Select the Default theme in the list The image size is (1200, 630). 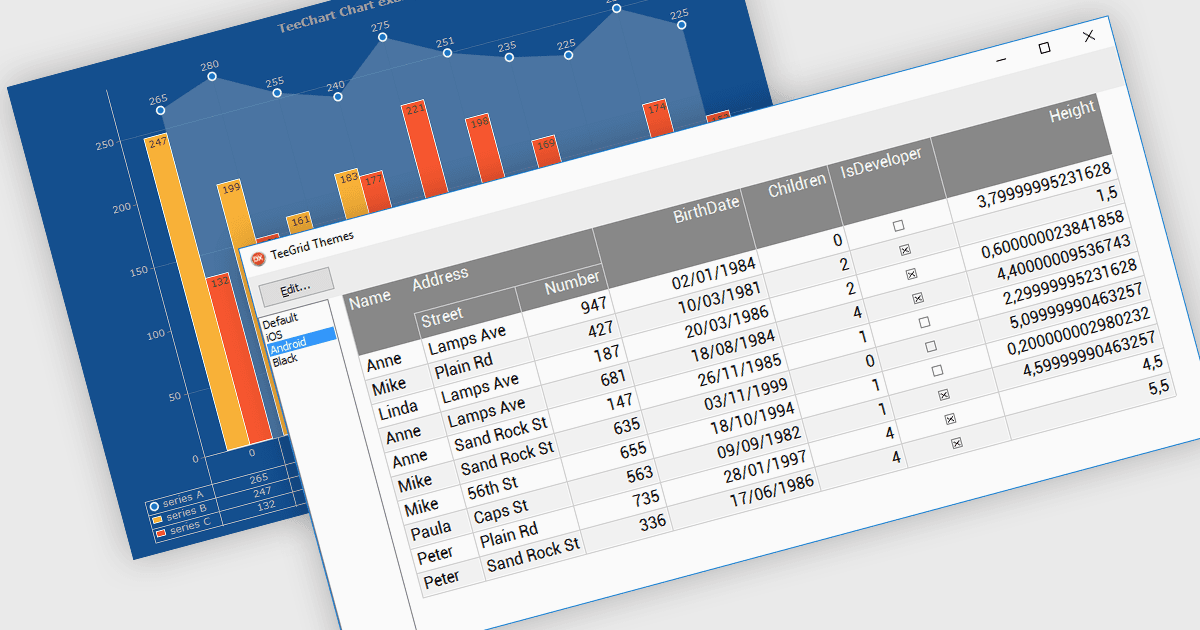tap(281, 321)
